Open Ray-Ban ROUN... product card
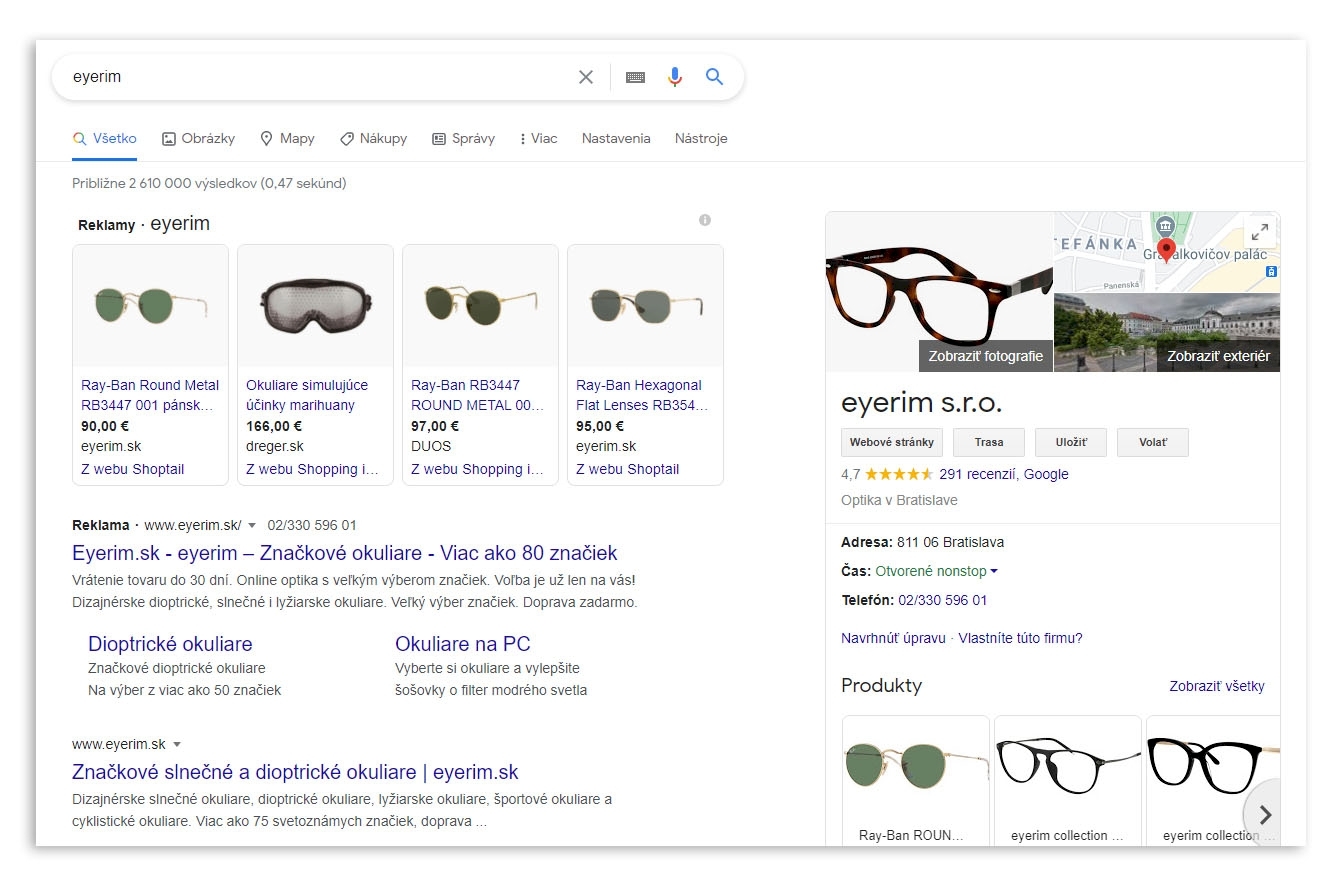Image resolution: width=1342 pixels, height=885 pixels. [916, 780]
